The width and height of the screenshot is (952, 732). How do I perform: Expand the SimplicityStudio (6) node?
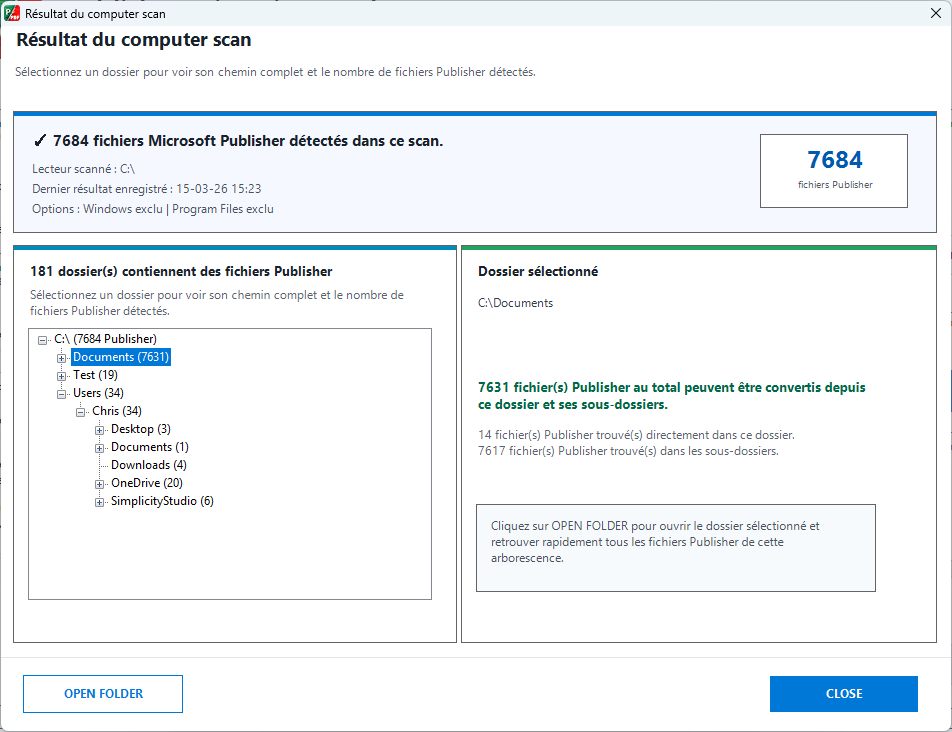pos(99,503)
